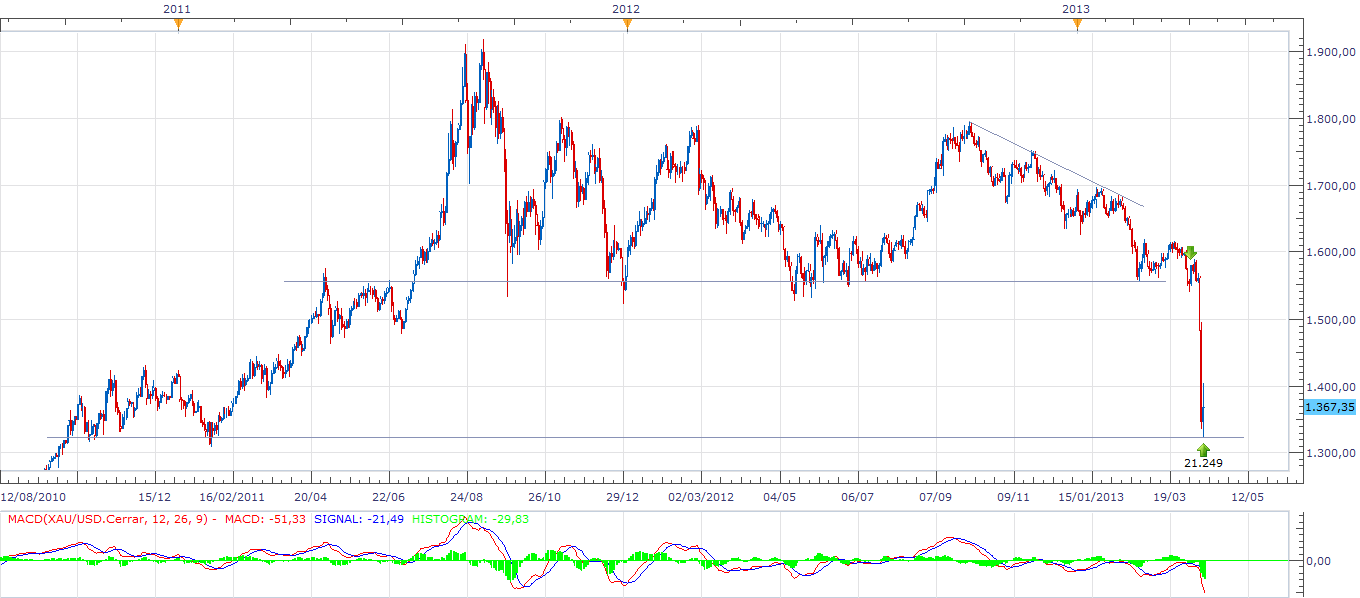Click the 12/05 date label on time axis
The width and height of the screenshot is (1360, 598).
click(x=1247, y=496)
